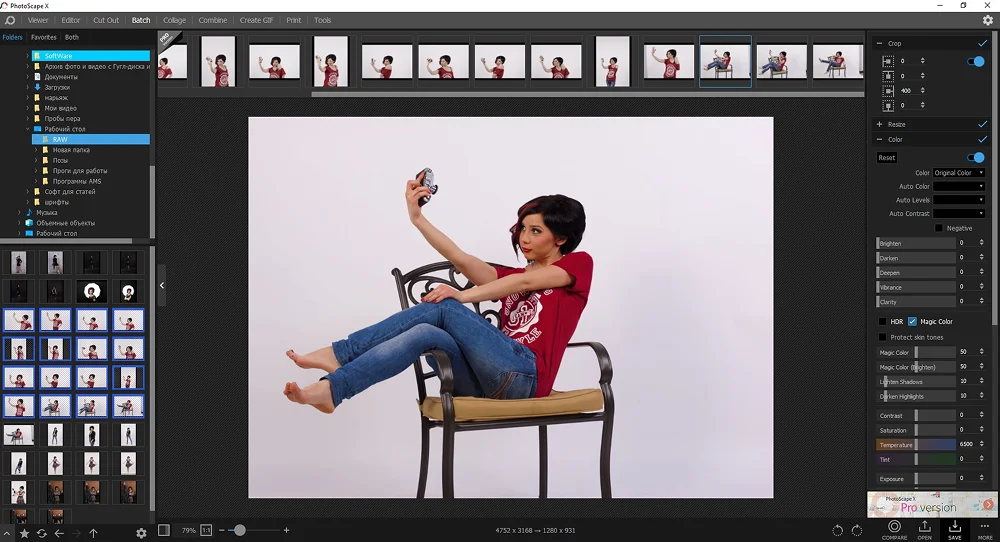Open the Create GIF tab

click(x=256, y=20)
